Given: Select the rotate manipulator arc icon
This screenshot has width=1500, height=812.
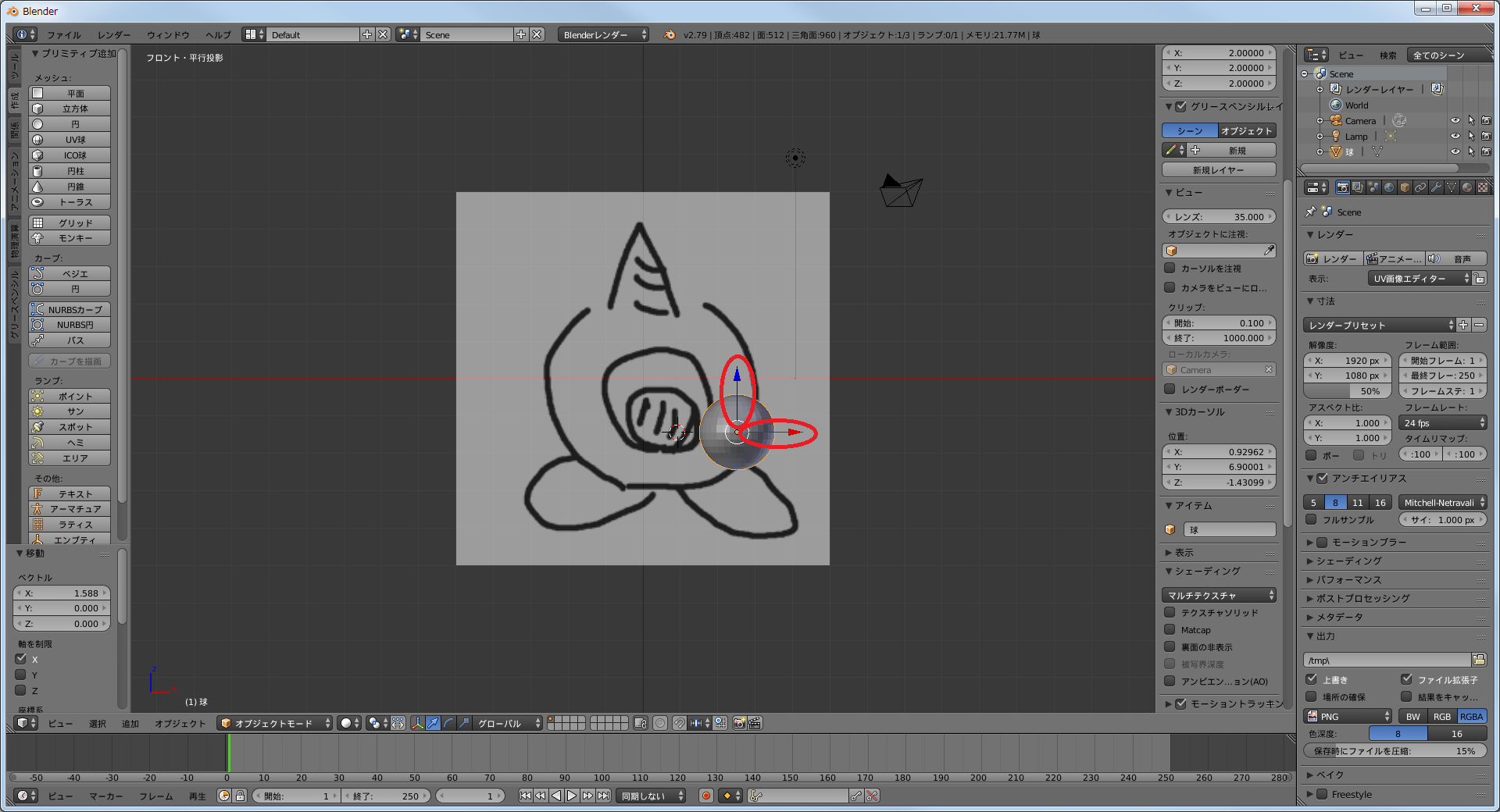Looking at the screenshot, I should pyautogui.click(x=448, y=723).
